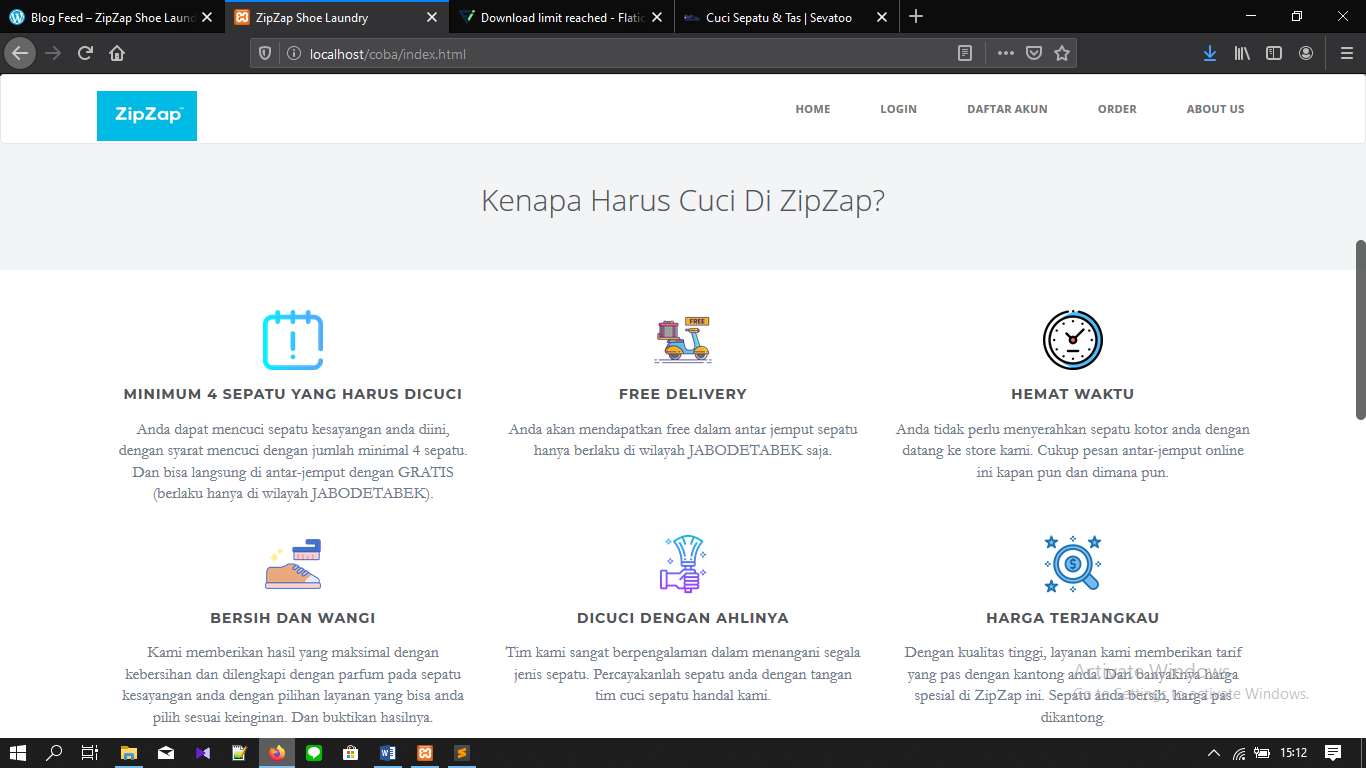Open the XAMPP Control Panel from the taskbar
1366x768 pixels.
(425, 753)
